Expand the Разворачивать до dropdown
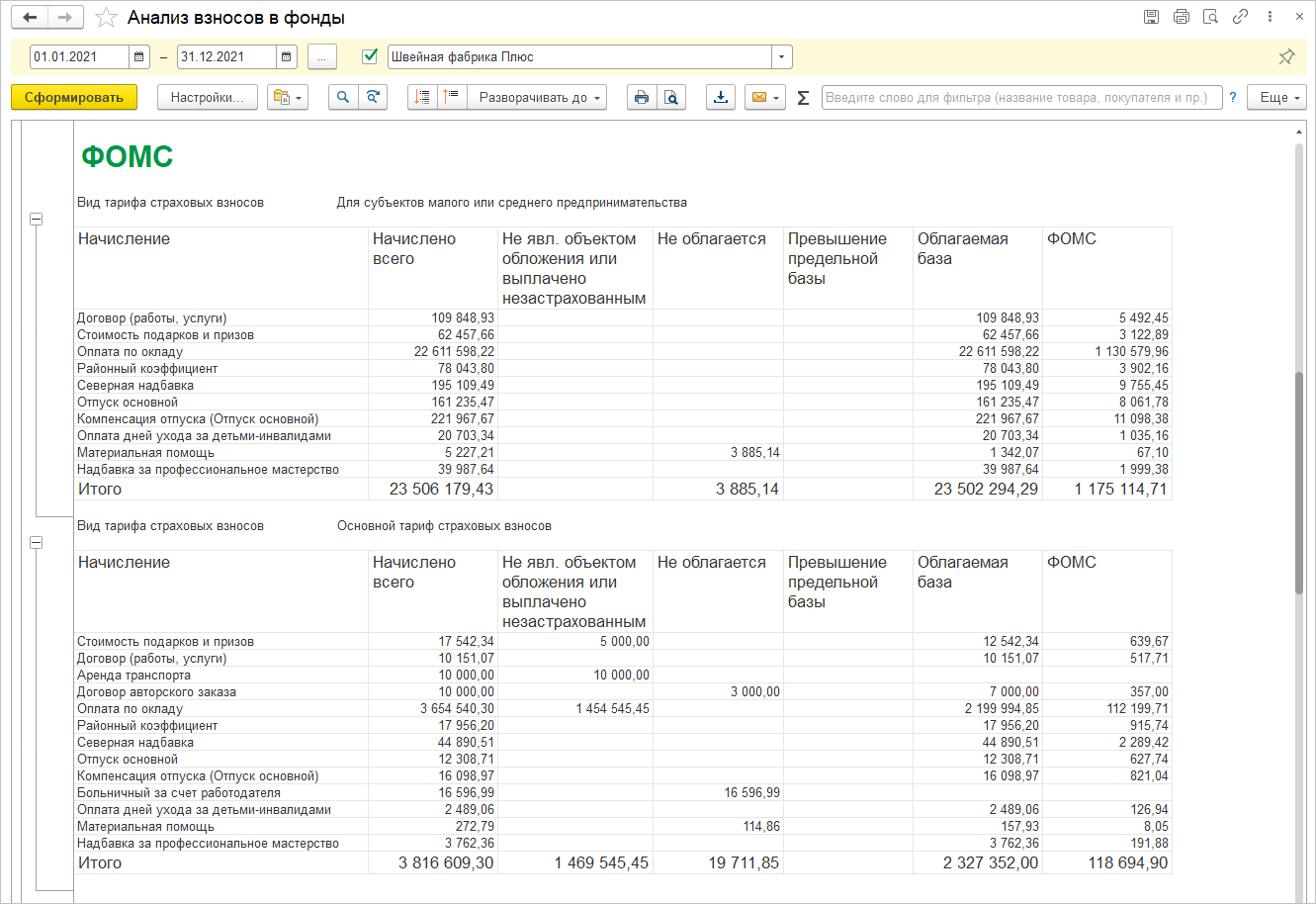Viewport: 1316px width, 904px height. click(x=539, y=97)
